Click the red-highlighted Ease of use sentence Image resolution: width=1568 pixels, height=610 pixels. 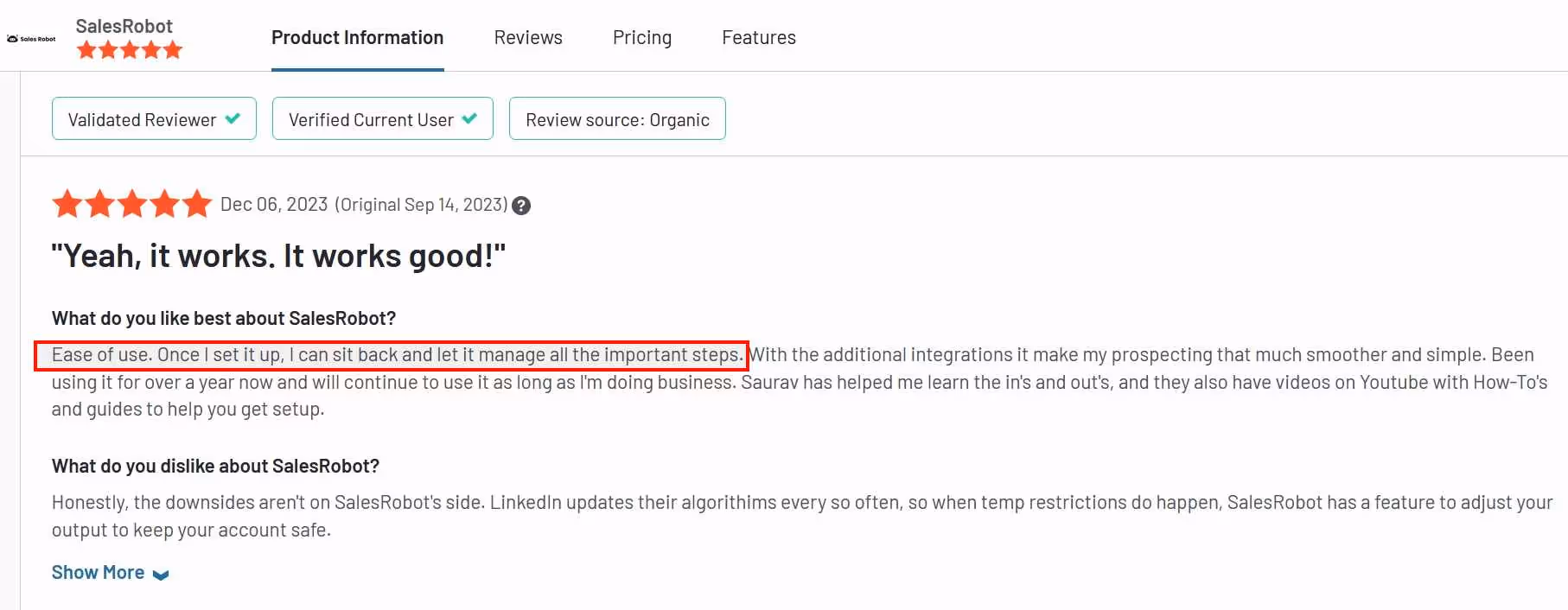391,354
